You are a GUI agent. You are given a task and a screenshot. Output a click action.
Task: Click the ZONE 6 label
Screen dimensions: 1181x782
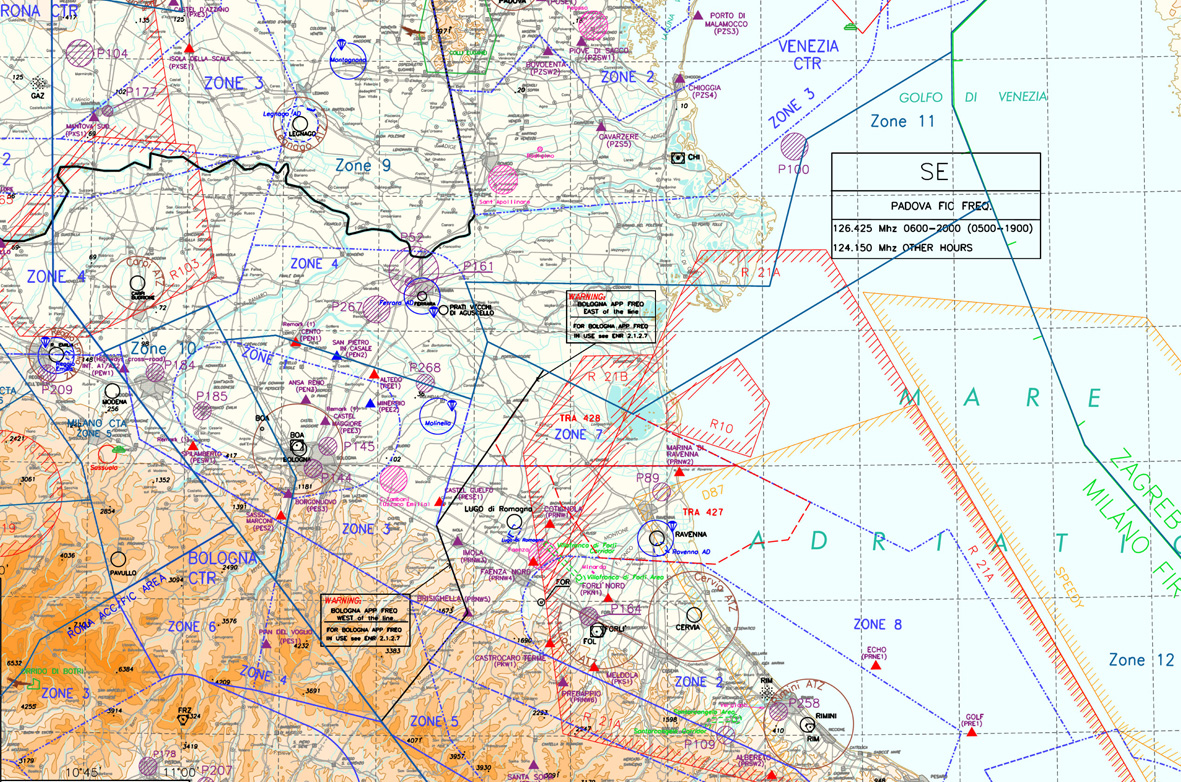coord(192,626)
